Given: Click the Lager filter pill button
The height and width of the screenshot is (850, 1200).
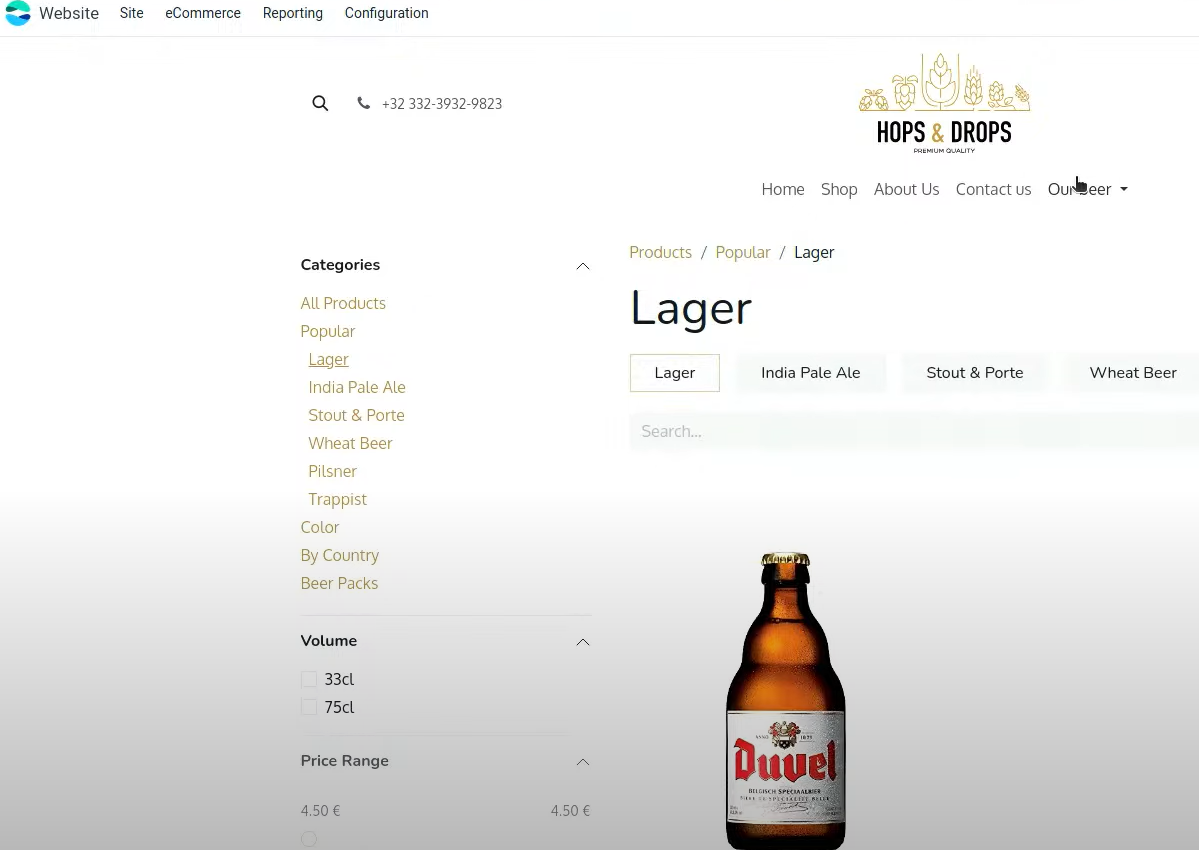Looking at the screenshot, I should pos(675,373).
